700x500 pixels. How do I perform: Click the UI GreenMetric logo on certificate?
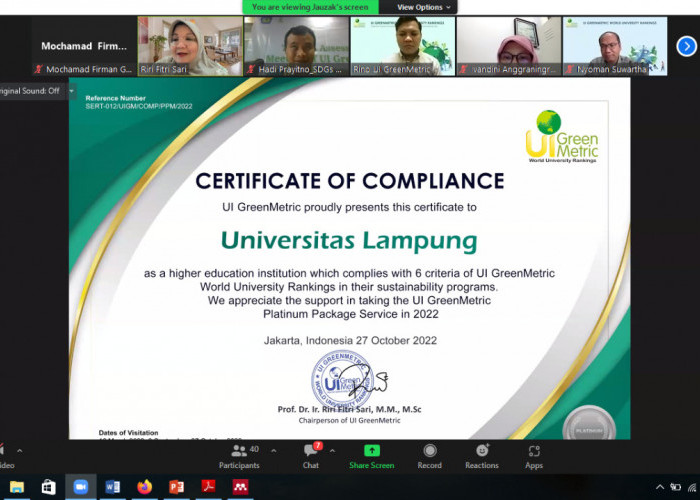click(562, 137)
